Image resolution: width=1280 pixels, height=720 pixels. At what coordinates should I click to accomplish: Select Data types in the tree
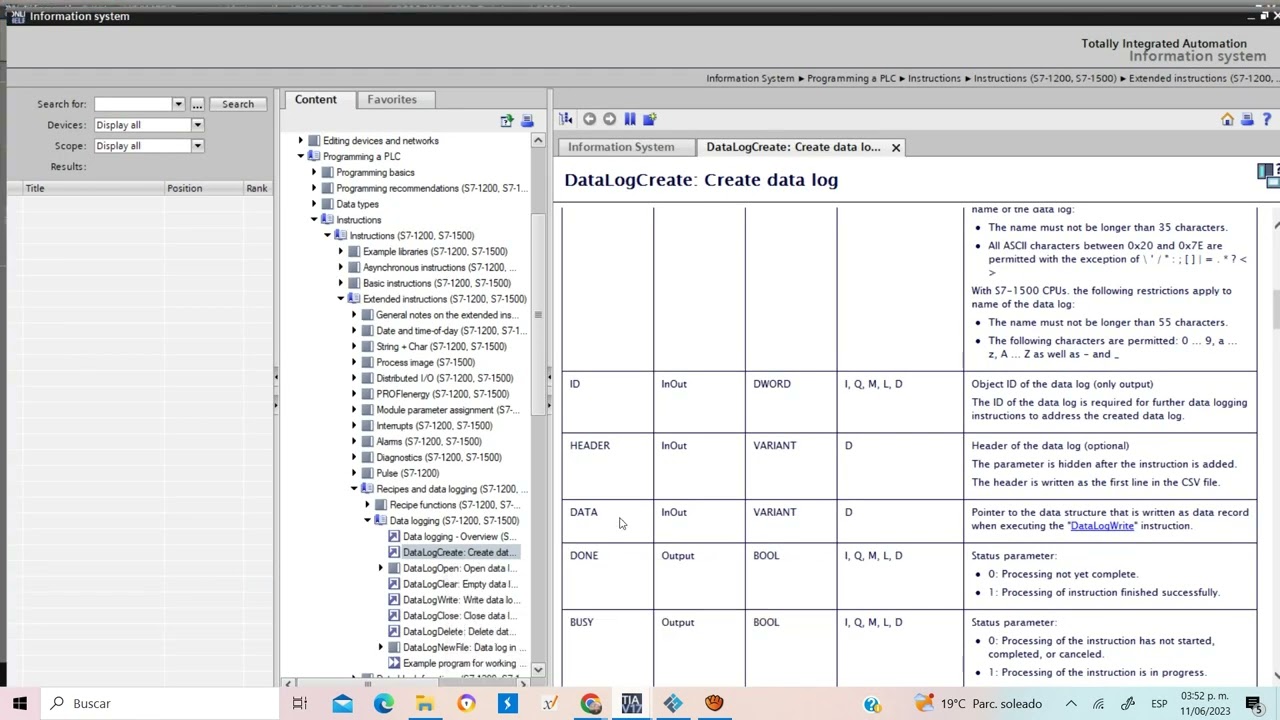[357, 204]
